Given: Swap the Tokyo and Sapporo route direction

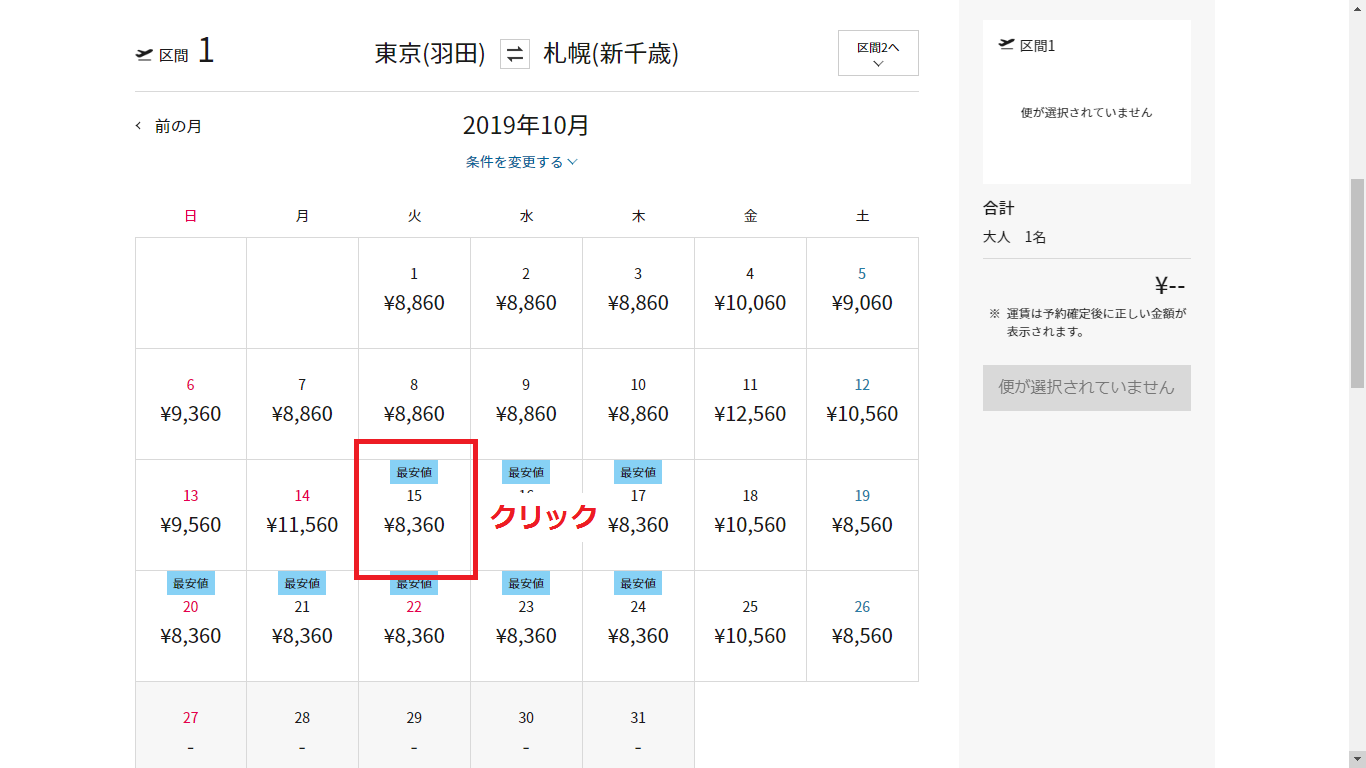Looking at the screenshot, I should click(514, 54).
